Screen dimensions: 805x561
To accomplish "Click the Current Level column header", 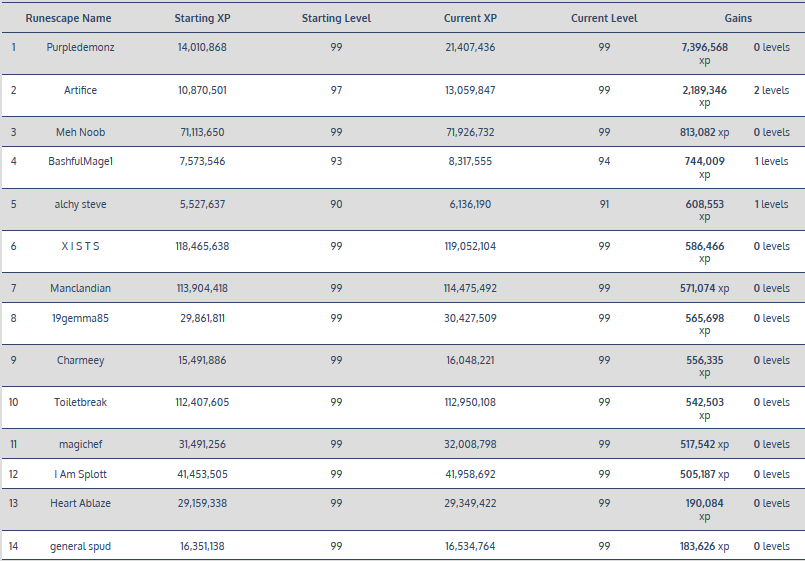I will click(x=604, y=18).
